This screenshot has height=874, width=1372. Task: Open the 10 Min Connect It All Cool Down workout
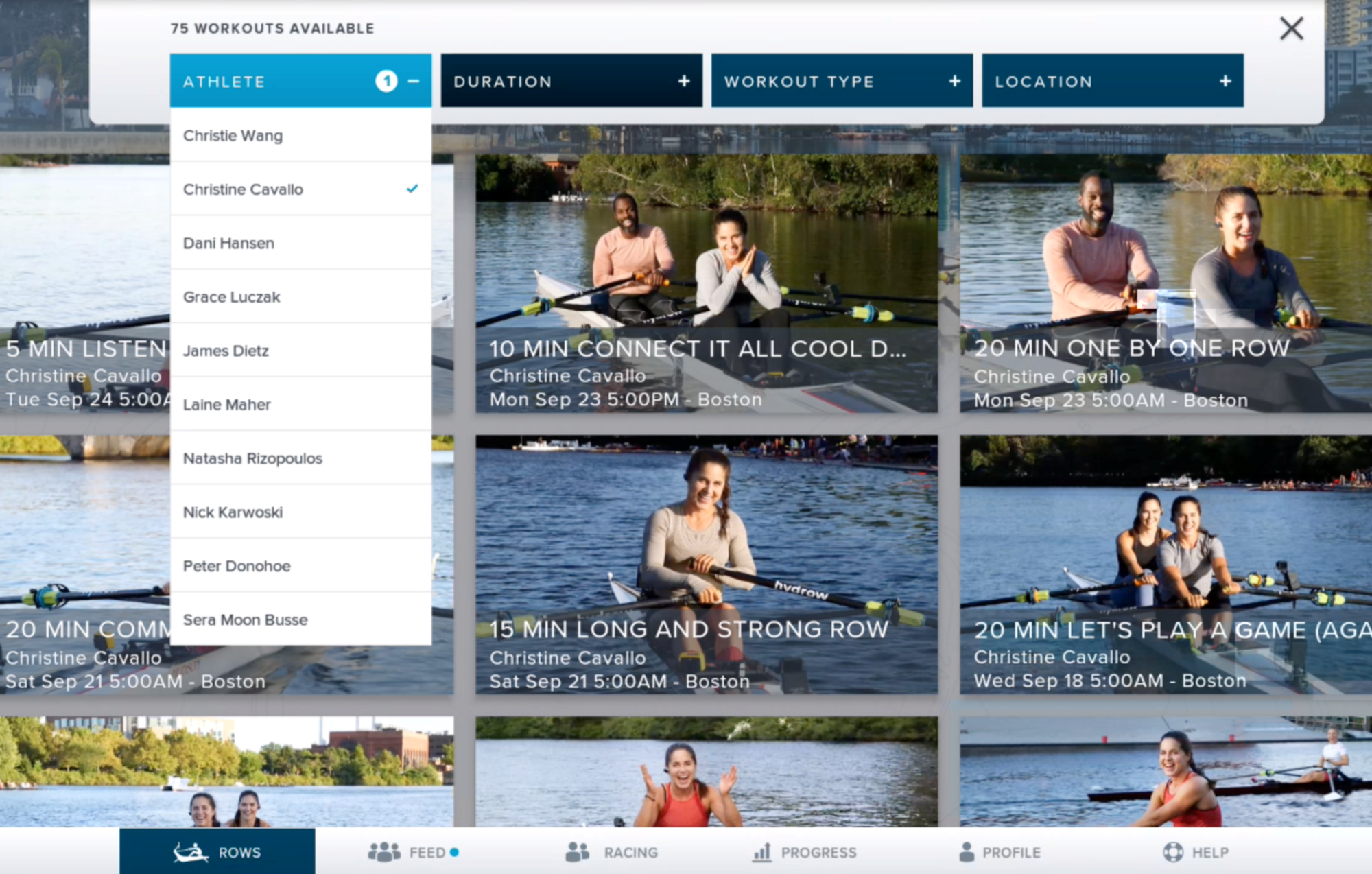(x=707, y=283)
